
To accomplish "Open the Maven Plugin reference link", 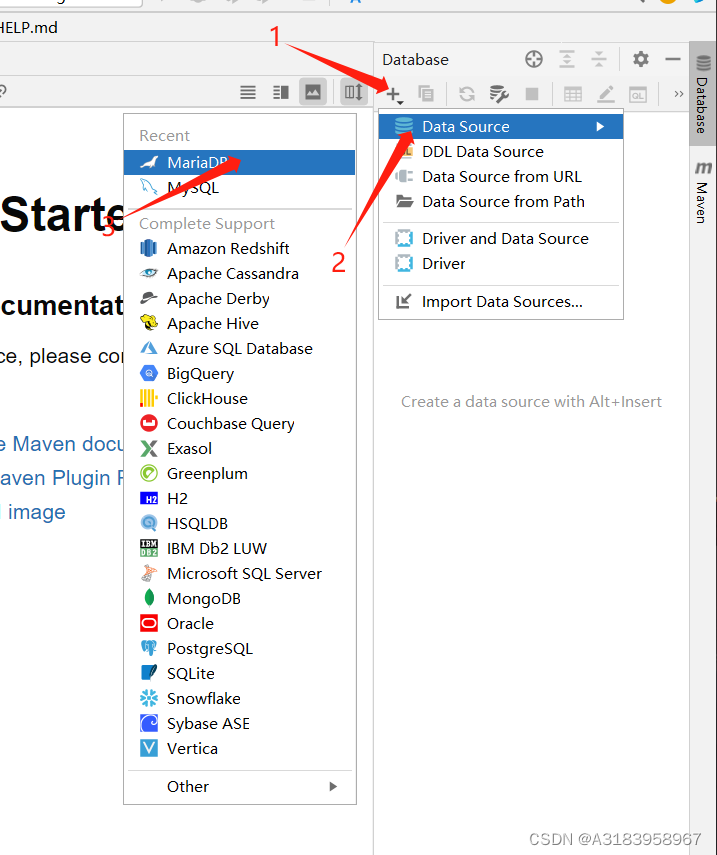I will click(x=62, y=478).
